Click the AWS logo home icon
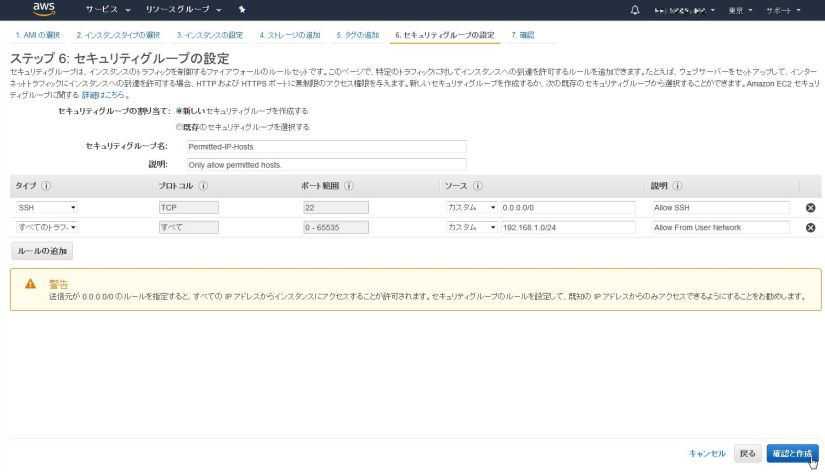The width and height of the screenshot is (825, 472). click(43, 10)
